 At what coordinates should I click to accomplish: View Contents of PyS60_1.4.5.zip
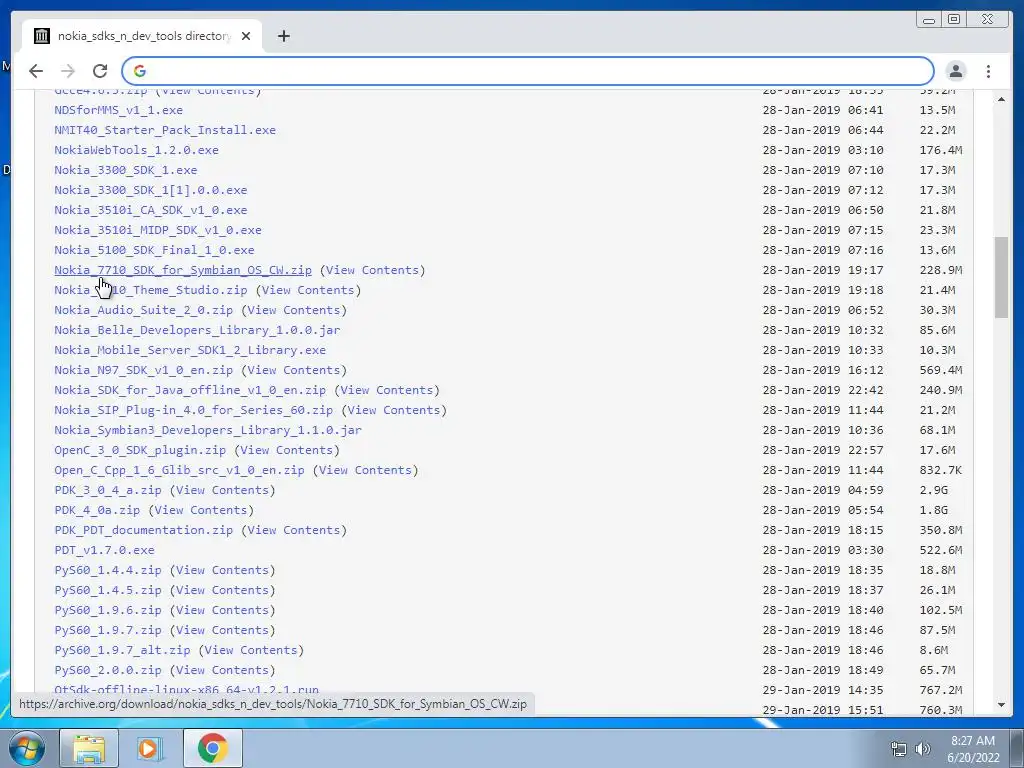tap(222, 590)
